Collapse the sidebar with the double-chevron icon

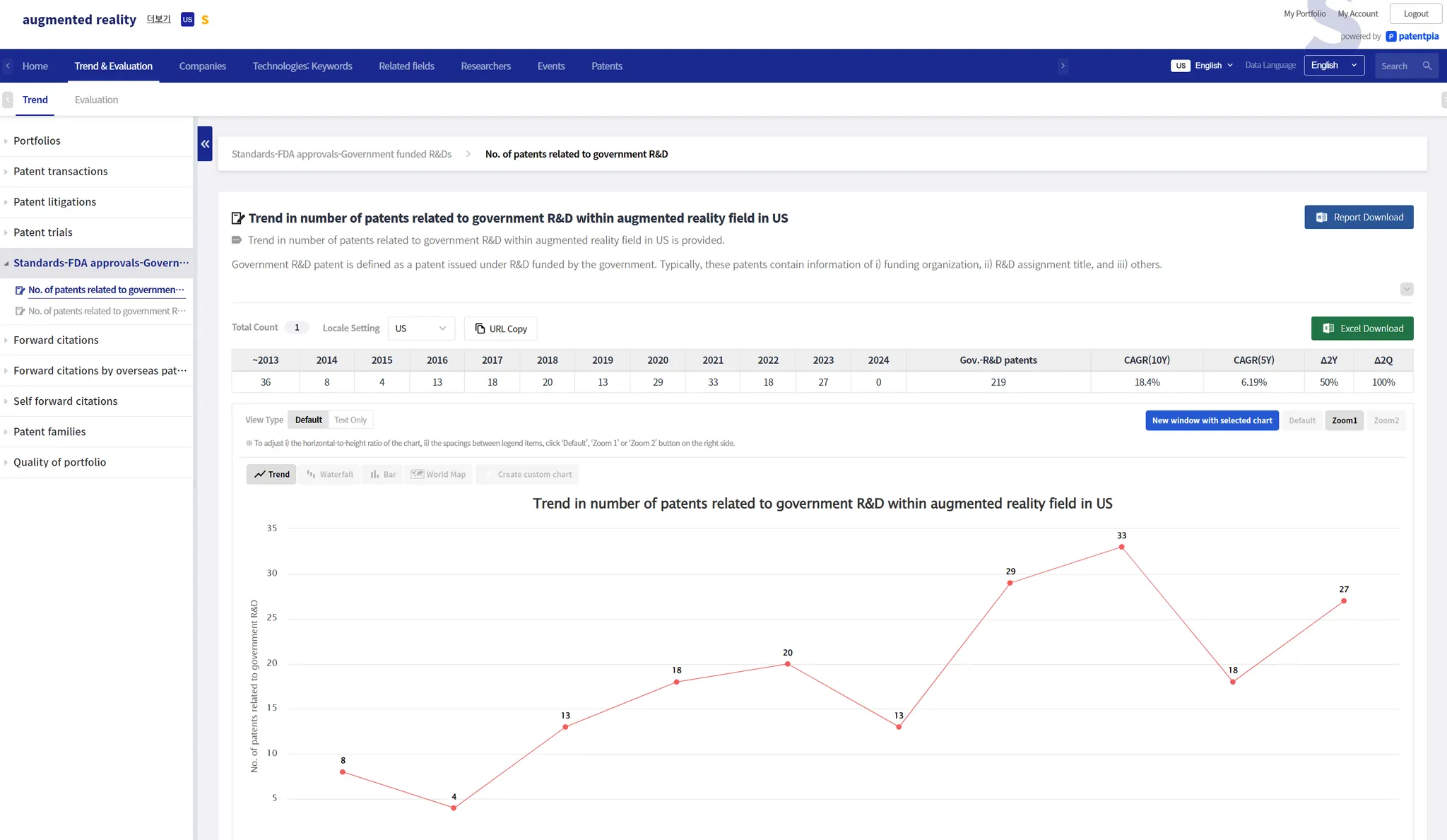pyautogui.click(x=205, y=143)
